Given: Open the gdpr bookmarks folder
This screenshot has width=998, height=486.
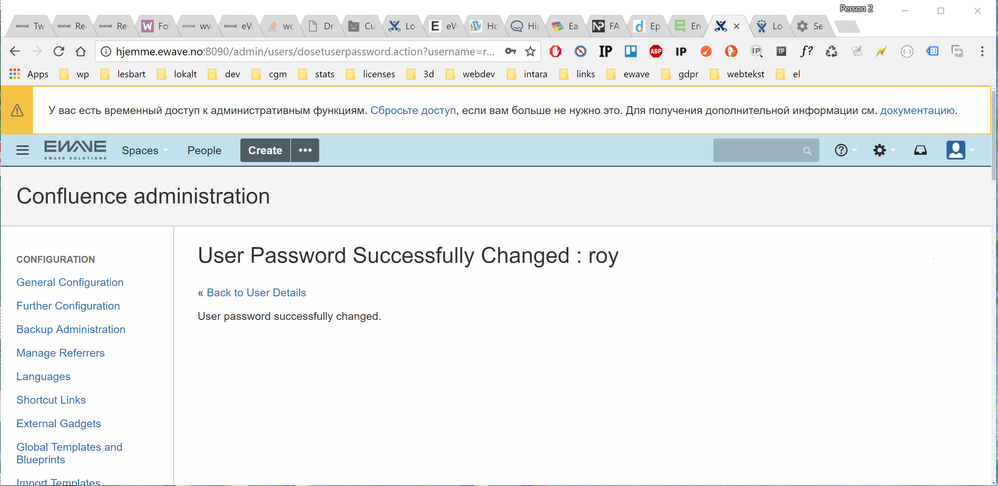Looking at the screenshot, I should (x=680, y=74).
